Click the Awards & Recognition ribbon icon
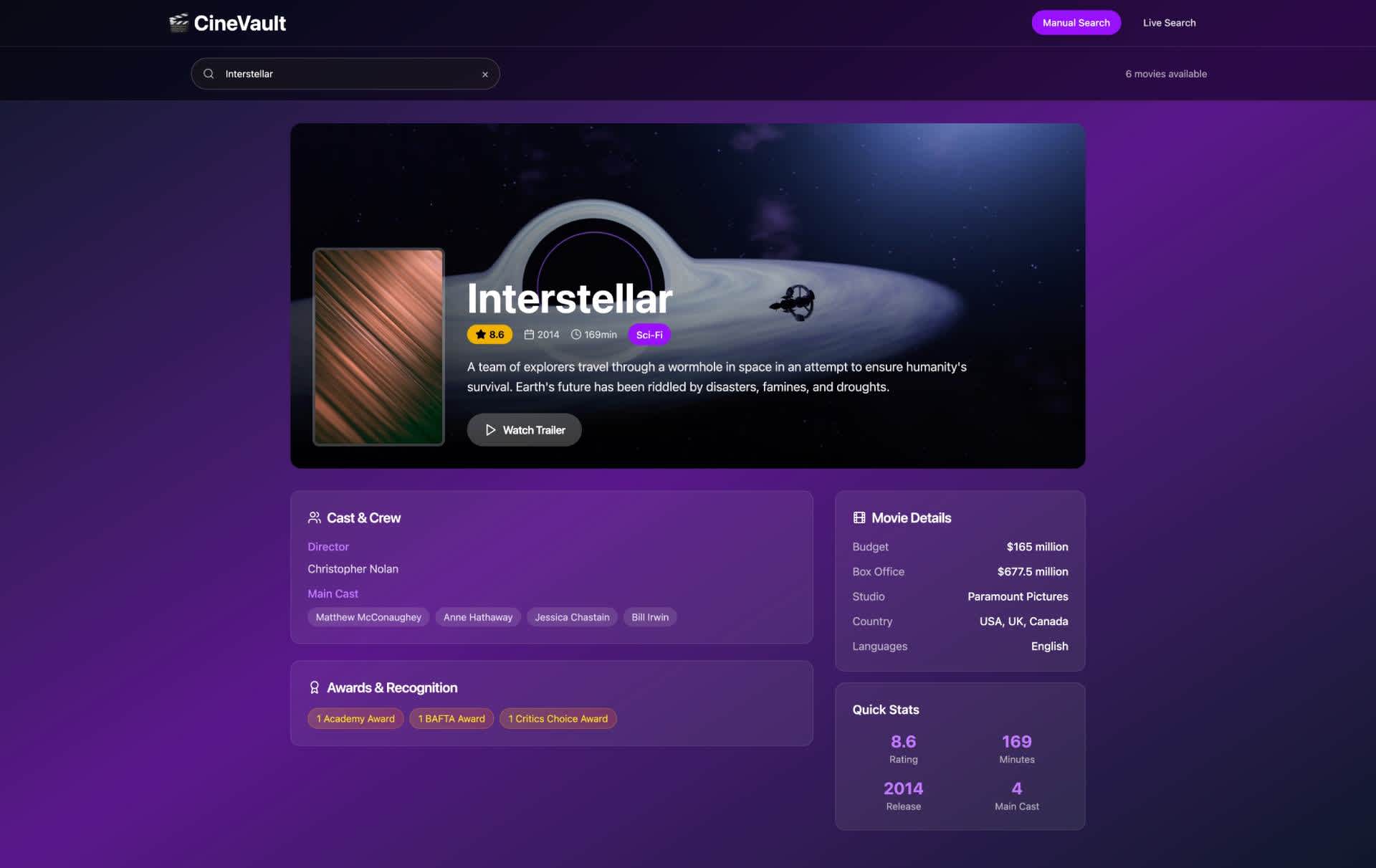The width and height of the screenshot is (1376, 868). point(314,687)
